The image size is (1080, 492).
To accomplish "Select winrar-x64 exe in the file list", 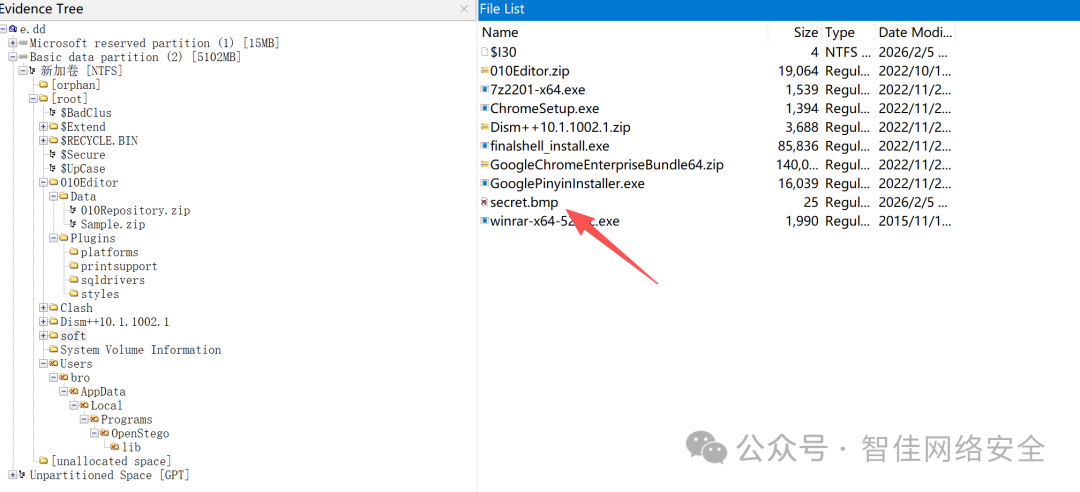I will click(x=554, y=221).
